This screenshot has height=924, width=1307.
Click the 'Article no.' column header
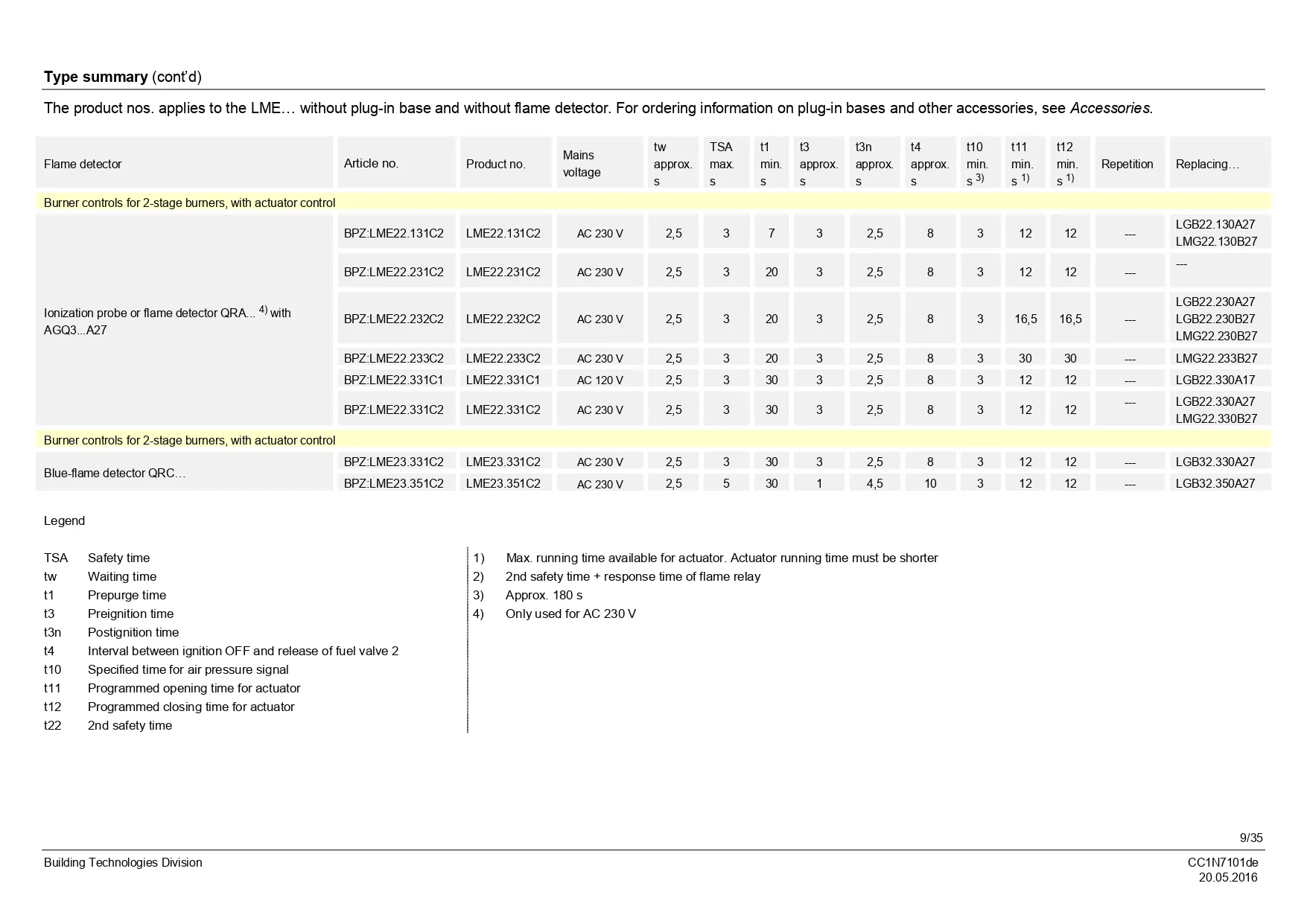371,163
